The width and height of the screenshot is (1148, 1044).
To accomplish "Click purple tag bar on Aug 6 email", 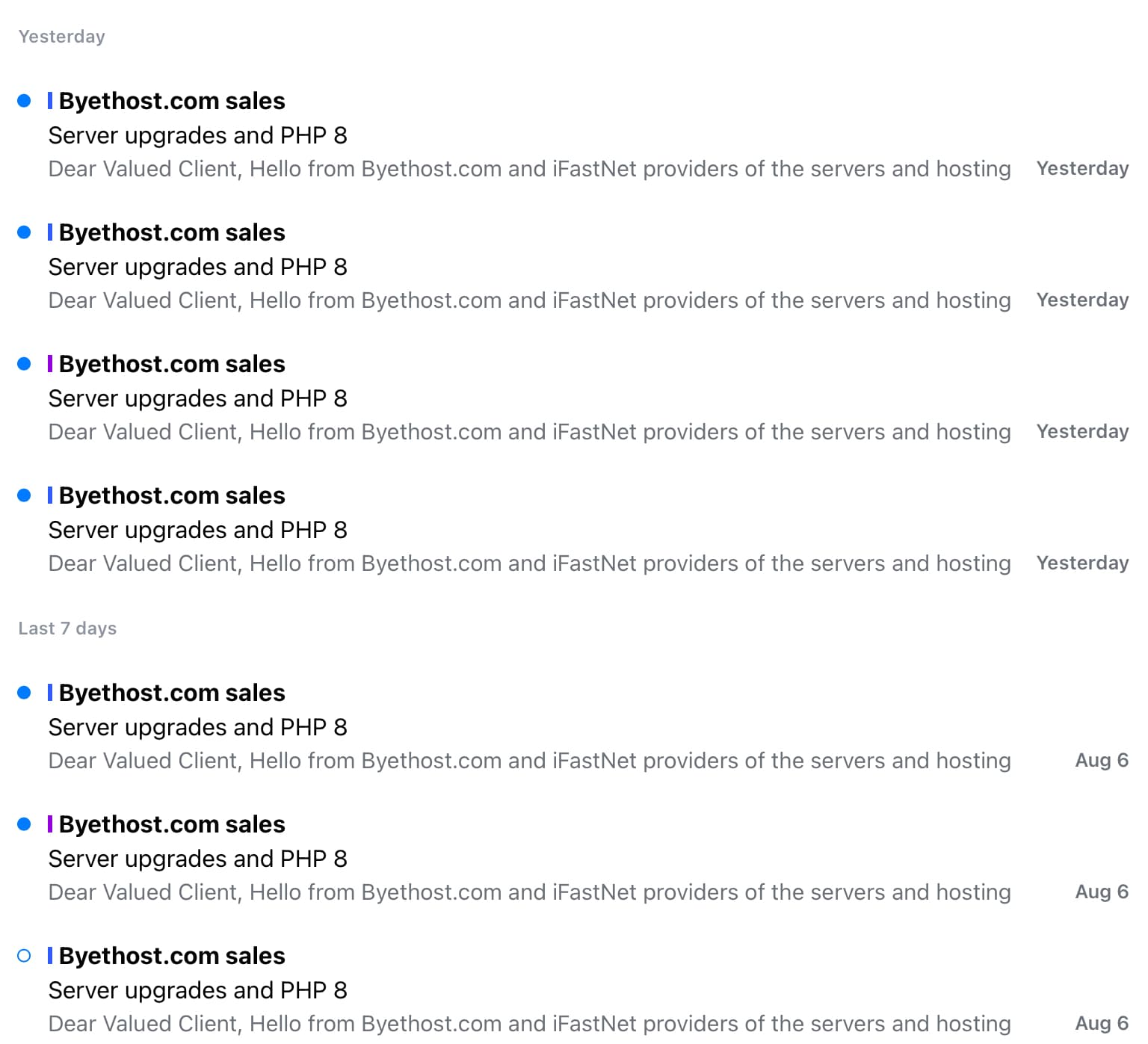I will coord(50,824).
